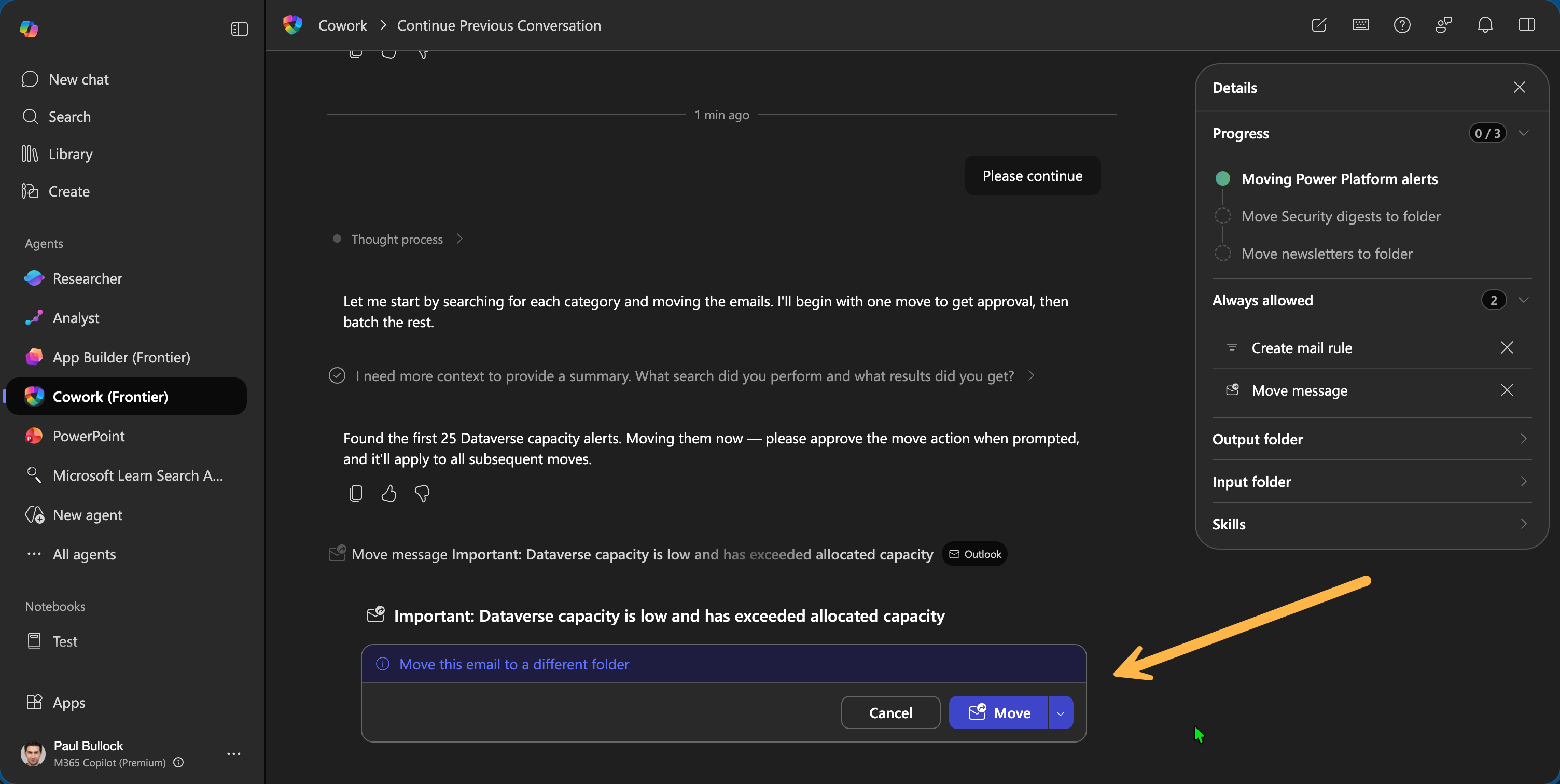Open the keyboard shortcuts icon
The image size is (1560, 784).
[x=1360, y=25]
